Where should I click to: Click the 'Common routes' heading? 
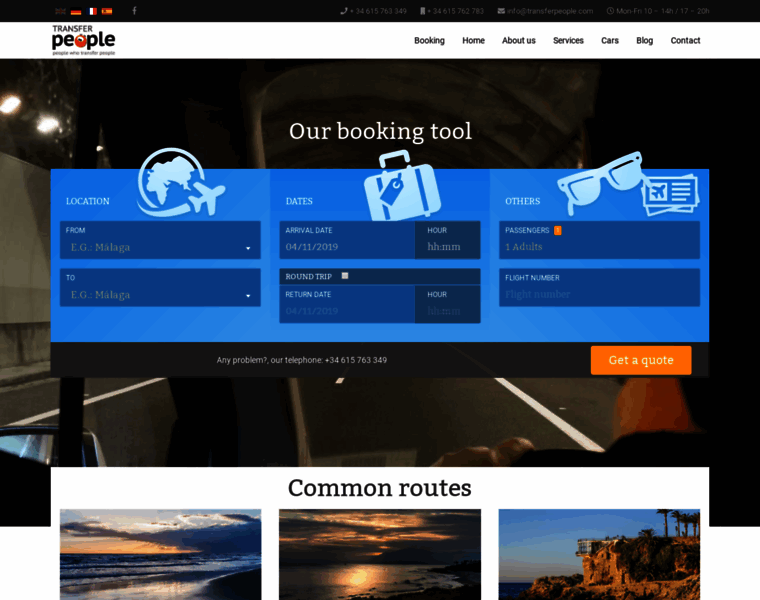pyautogui.click(x=380, y=488)
